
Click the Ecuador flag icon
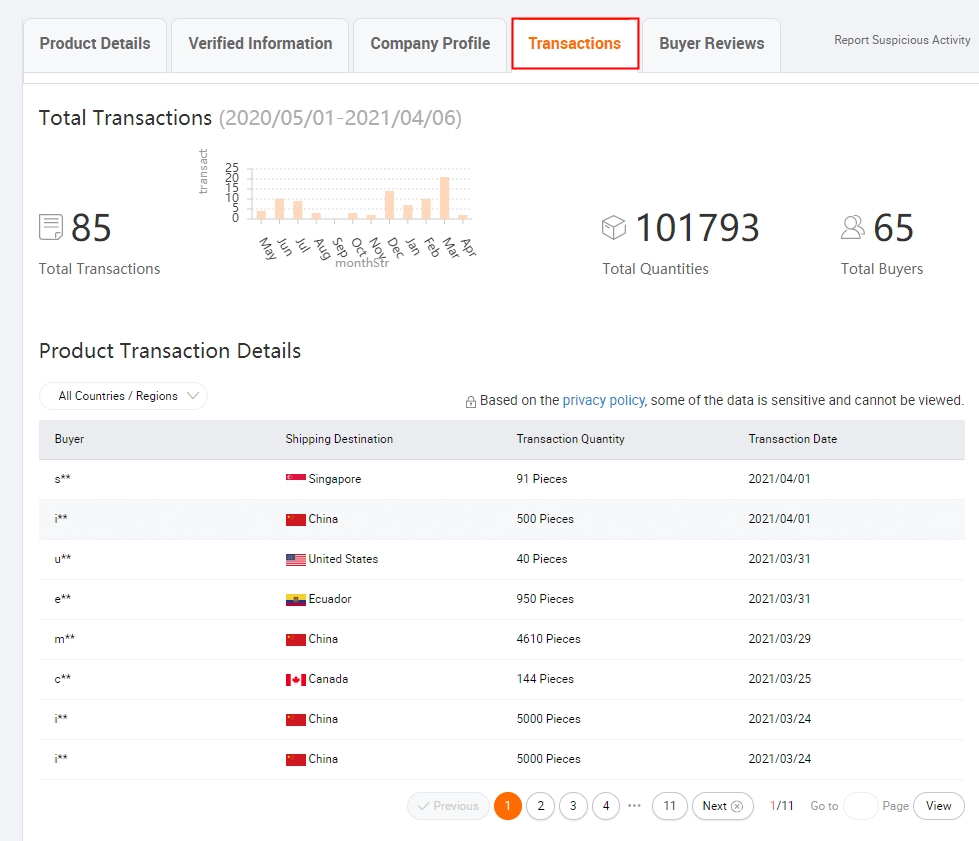[x=296, y=599]
